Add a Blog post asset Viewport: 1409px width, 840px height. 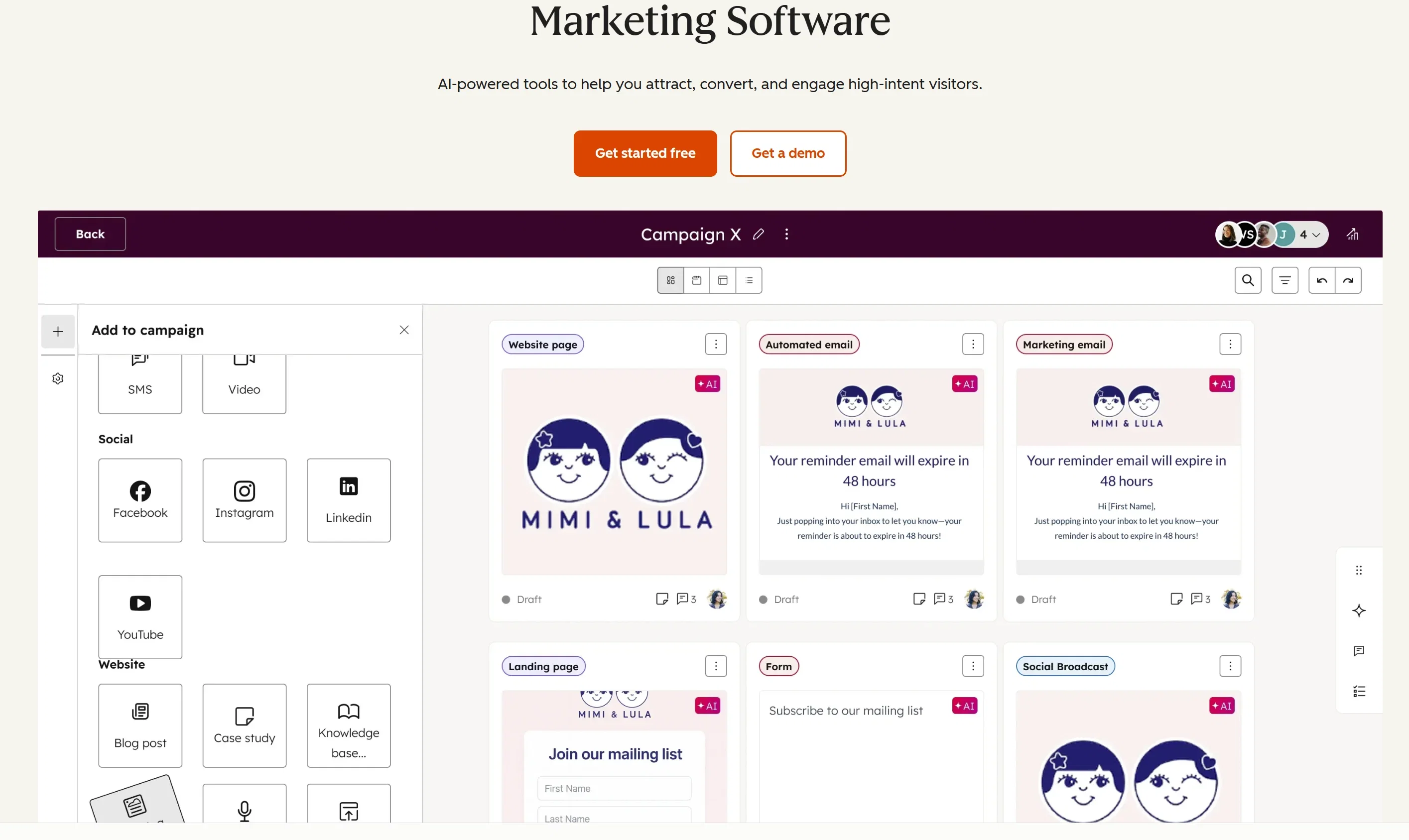(140, 725)
